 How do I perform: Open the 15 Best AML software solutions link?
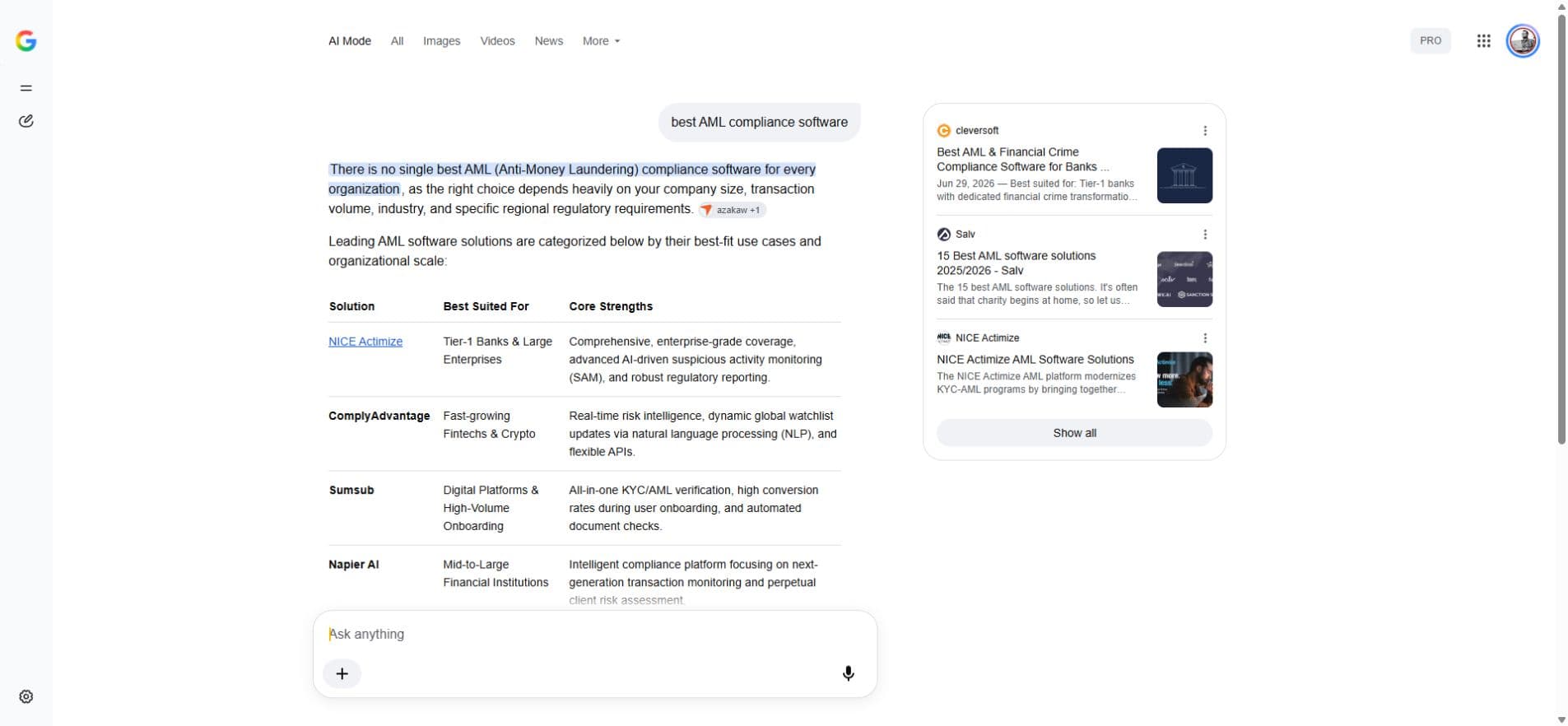click(x=1016, y=263)
